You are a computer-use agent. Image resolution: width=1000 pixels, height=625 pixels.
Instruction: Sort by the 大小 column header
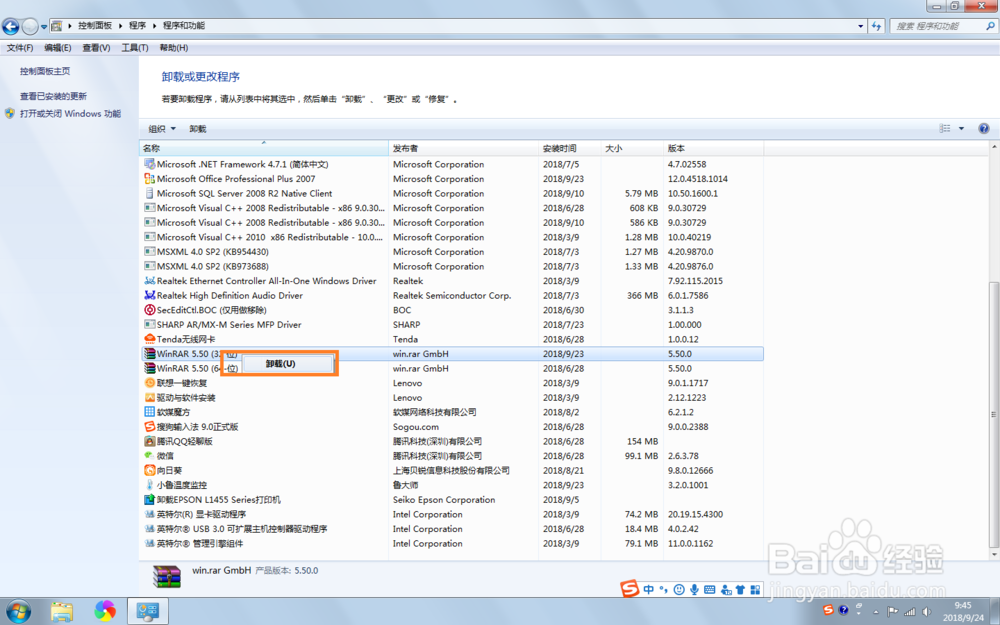[x=631, y=148]
